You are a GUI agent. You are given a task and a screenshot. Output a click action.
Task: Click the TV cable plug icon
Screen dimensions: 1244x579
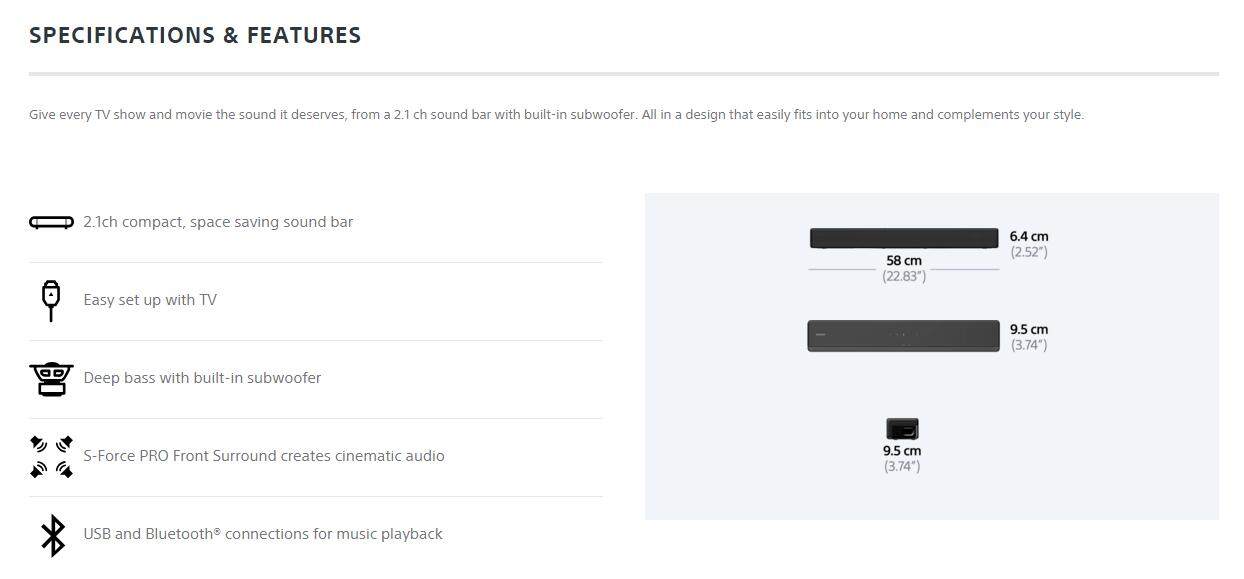(x=51, y=300)
